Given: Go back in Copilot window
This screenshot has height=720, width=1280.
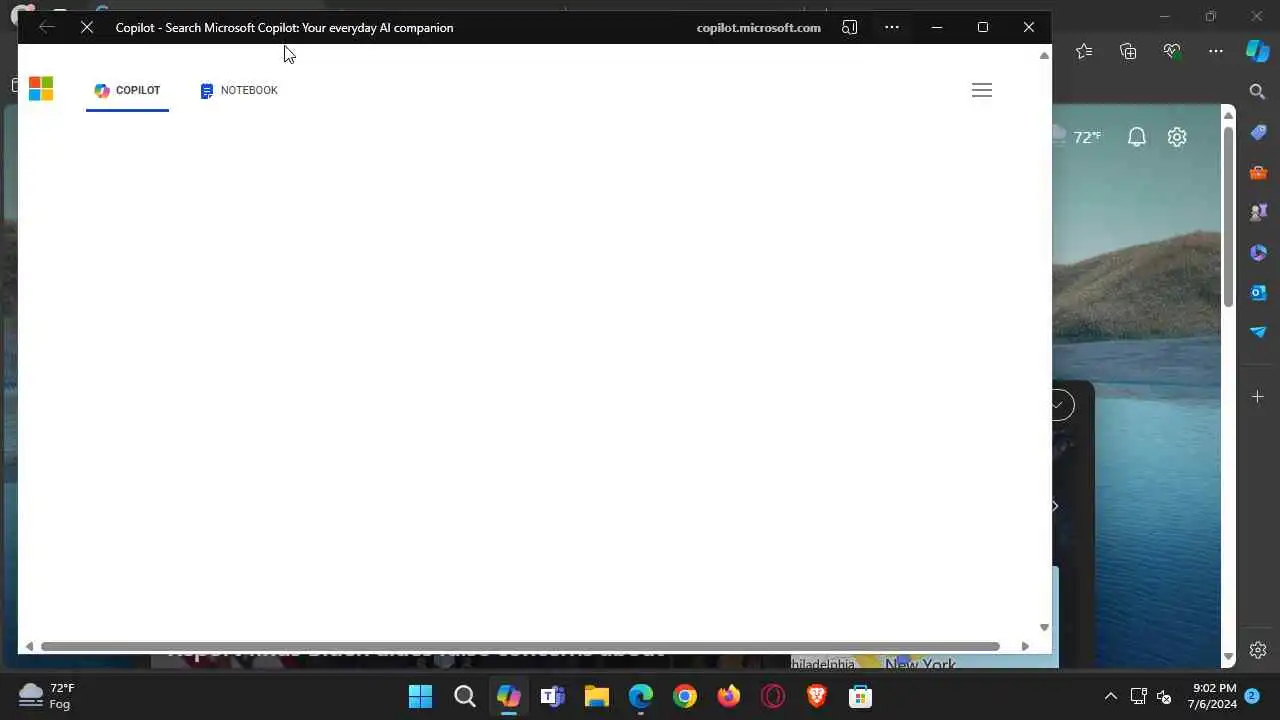Looking at the screenshot, I should (46, 28).
